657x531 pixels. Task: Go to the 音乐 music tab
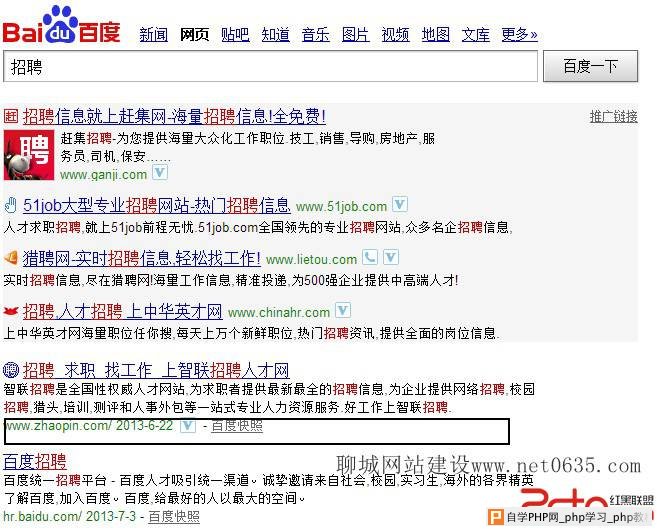pos(316,34)
